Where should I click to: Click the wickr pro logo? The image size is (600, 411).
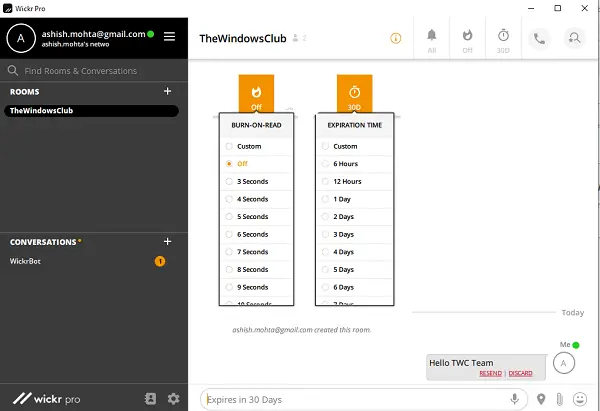47,399
